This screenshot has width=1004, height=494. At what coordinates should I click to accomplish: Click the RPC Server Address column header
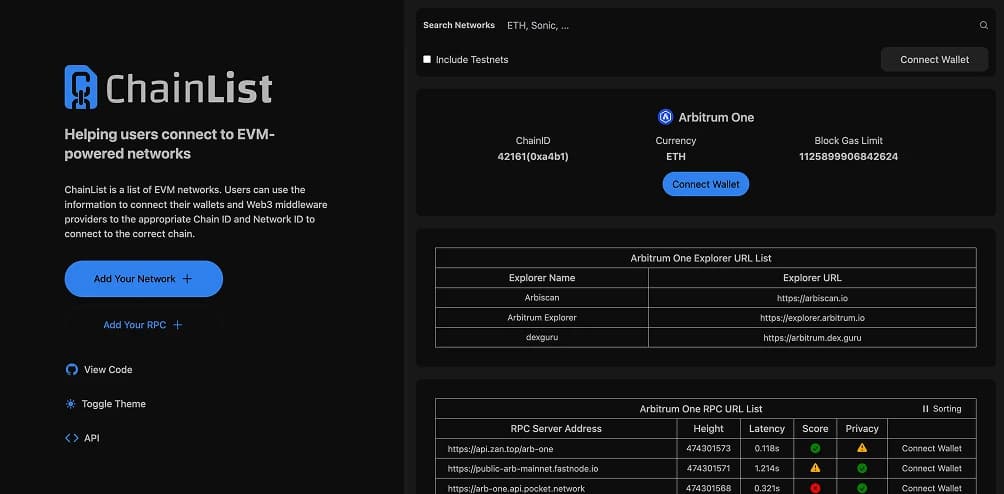[x=556, y=429]
